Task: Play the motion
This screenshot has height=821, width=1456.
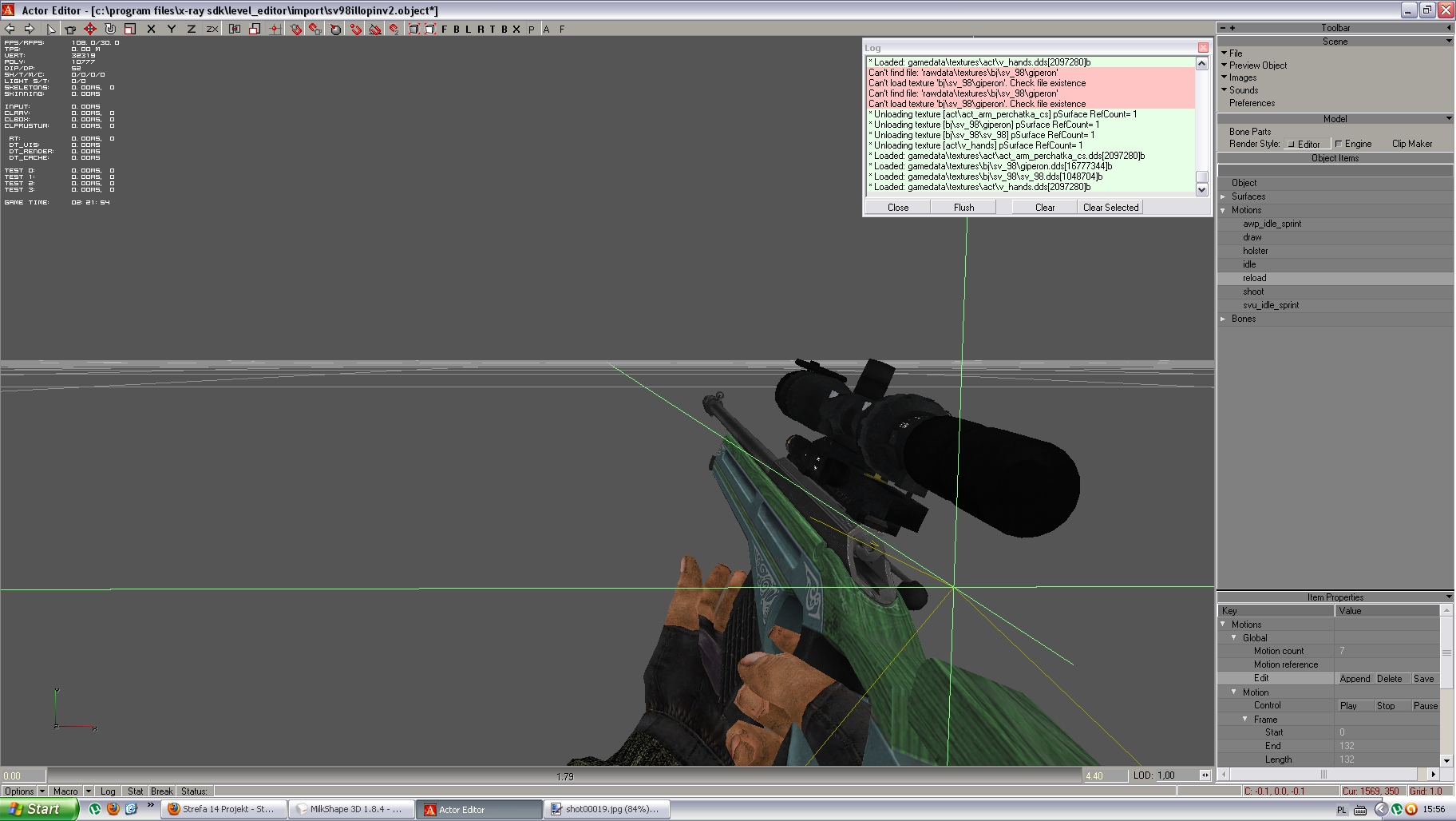Action: tap(1348, 706)
